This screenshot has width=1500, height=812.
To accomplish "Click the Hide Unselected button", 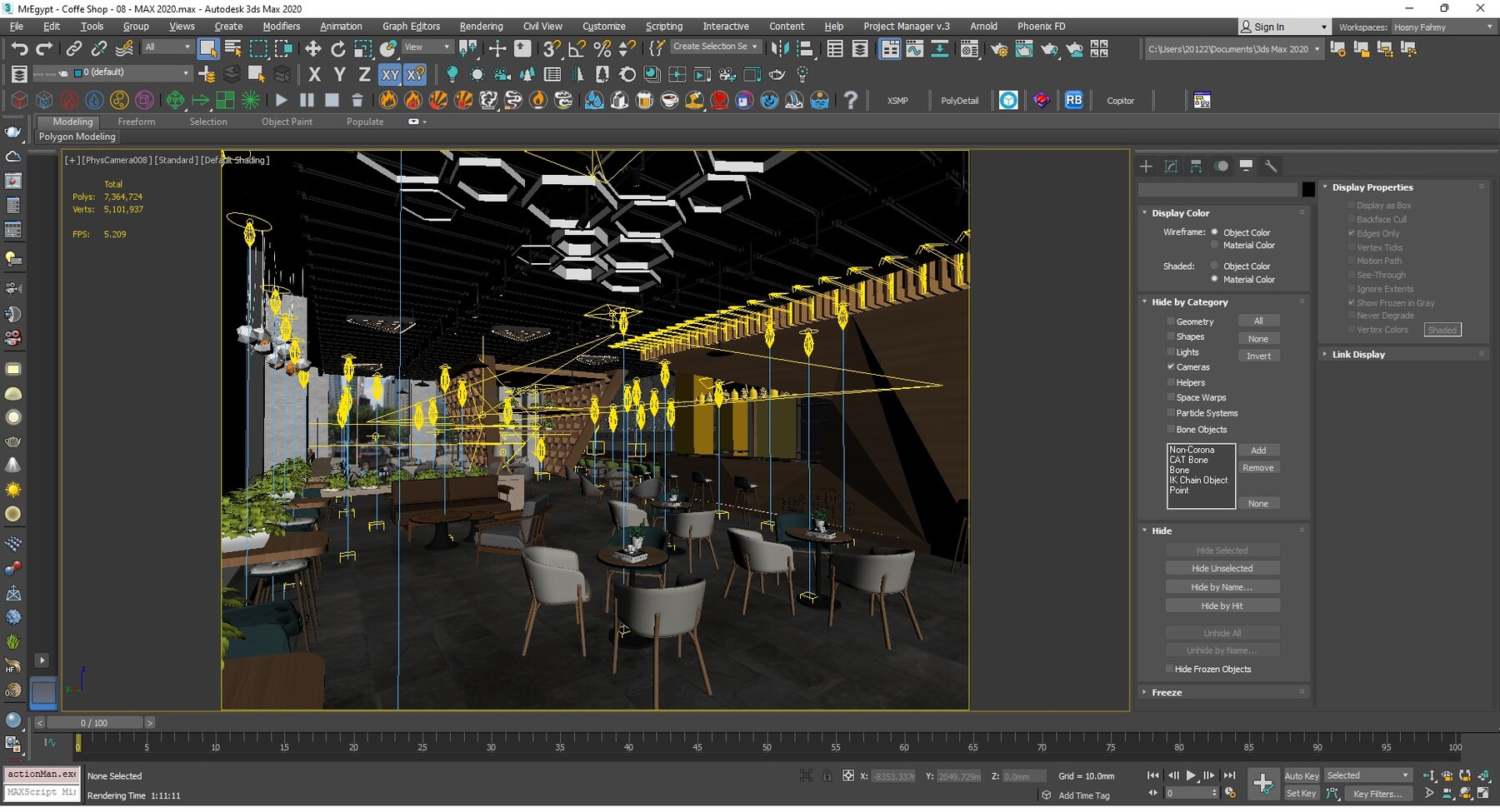I will (1222, 567).
